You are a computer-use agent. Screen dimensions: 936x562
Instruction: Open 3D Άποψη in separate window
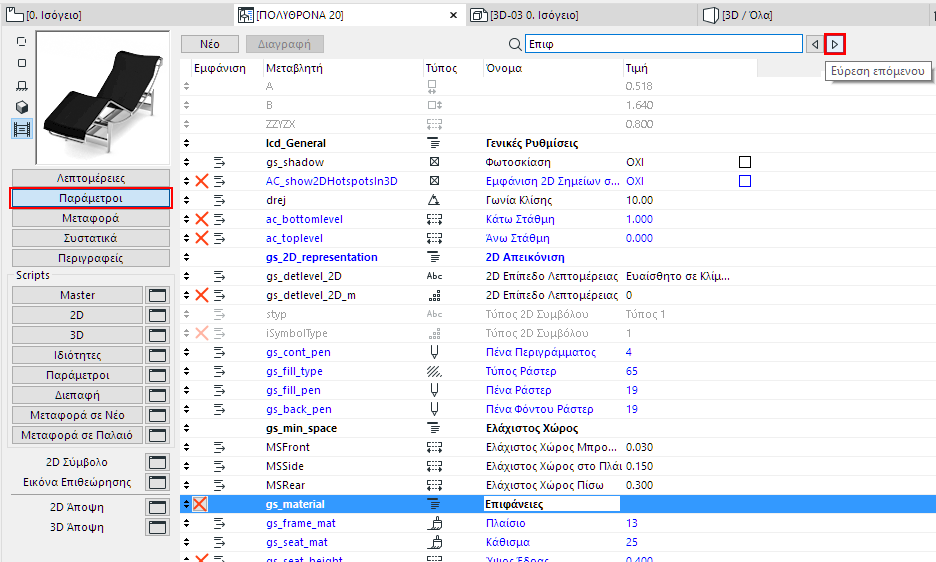click(157, 527)
